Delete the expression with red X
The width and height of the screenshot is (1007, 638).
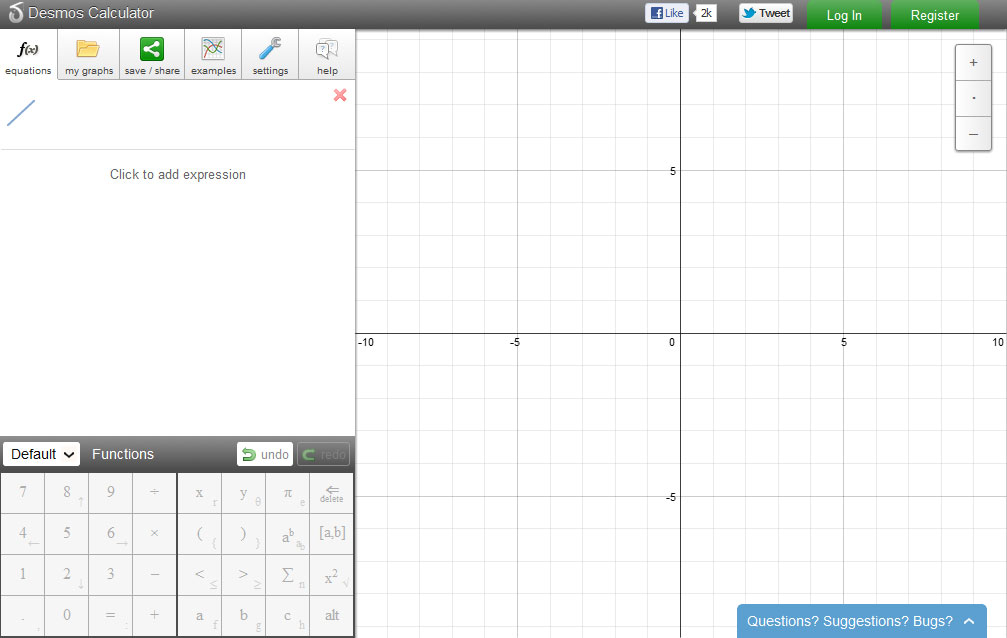(x=340, y=95)
